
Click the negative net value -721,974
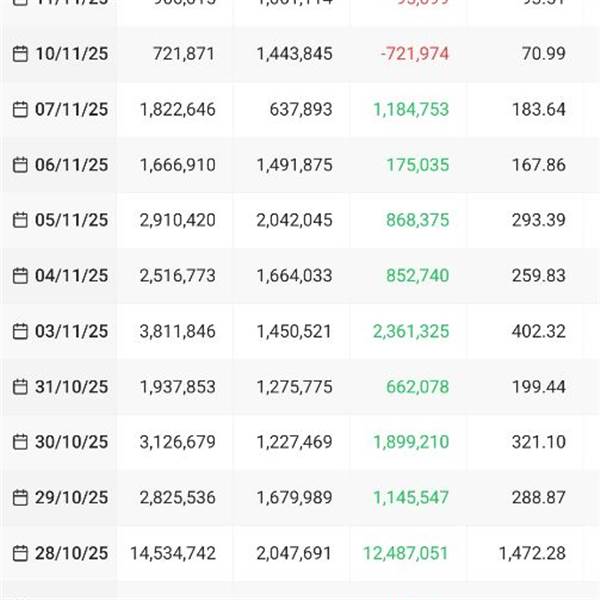pyautogui.click(x=414, y=54)
